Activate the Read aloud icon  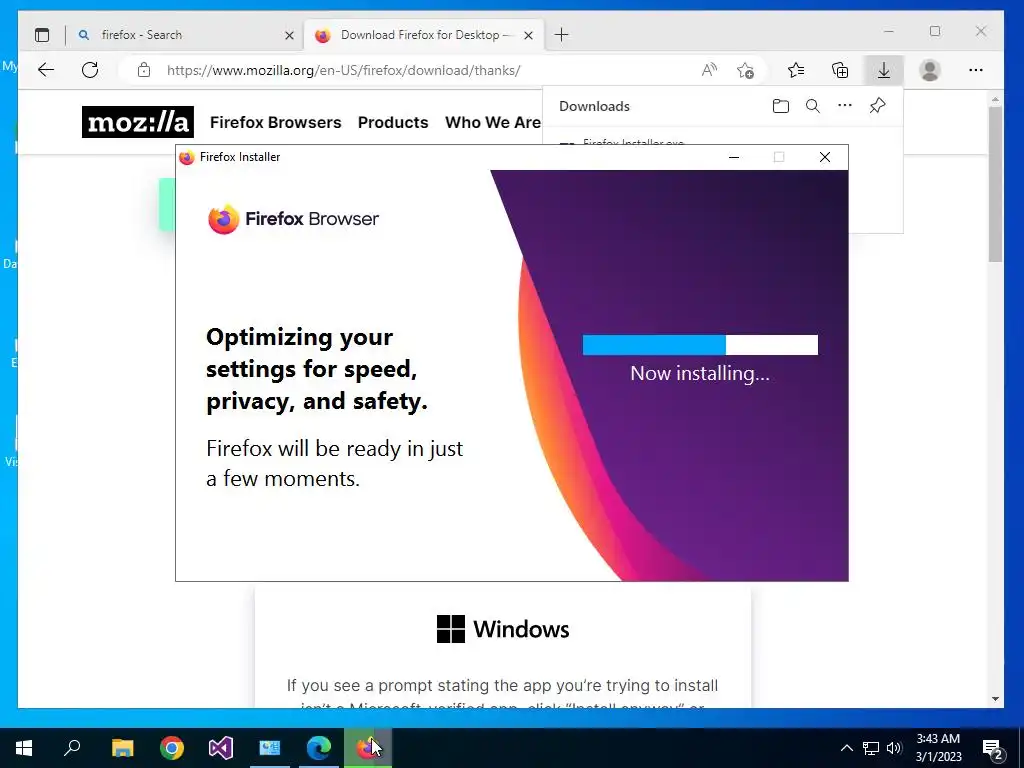tap(709, 70)
